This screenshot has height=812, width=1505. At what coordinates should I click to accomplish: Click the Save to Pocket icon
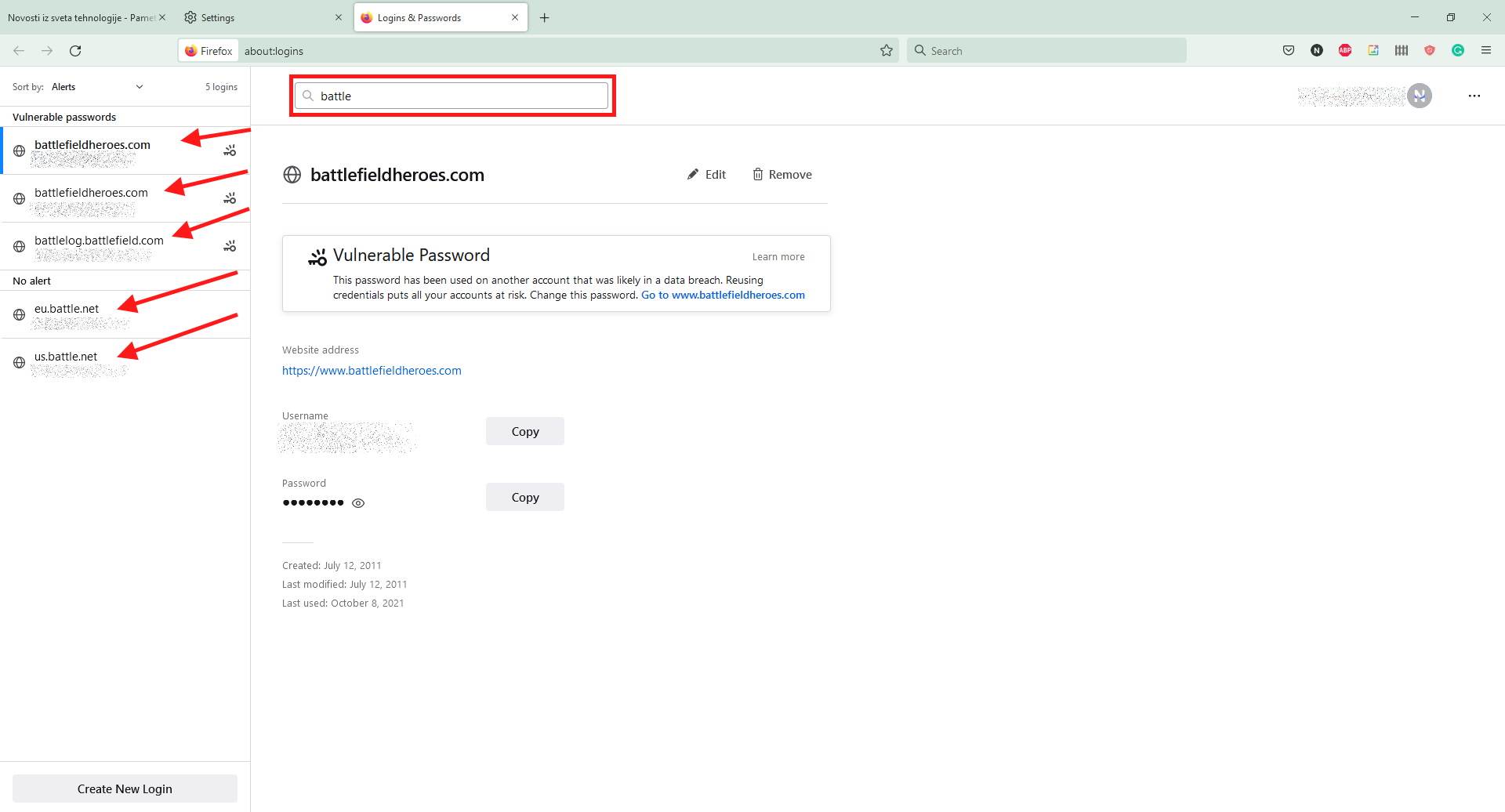(1288, 50)
